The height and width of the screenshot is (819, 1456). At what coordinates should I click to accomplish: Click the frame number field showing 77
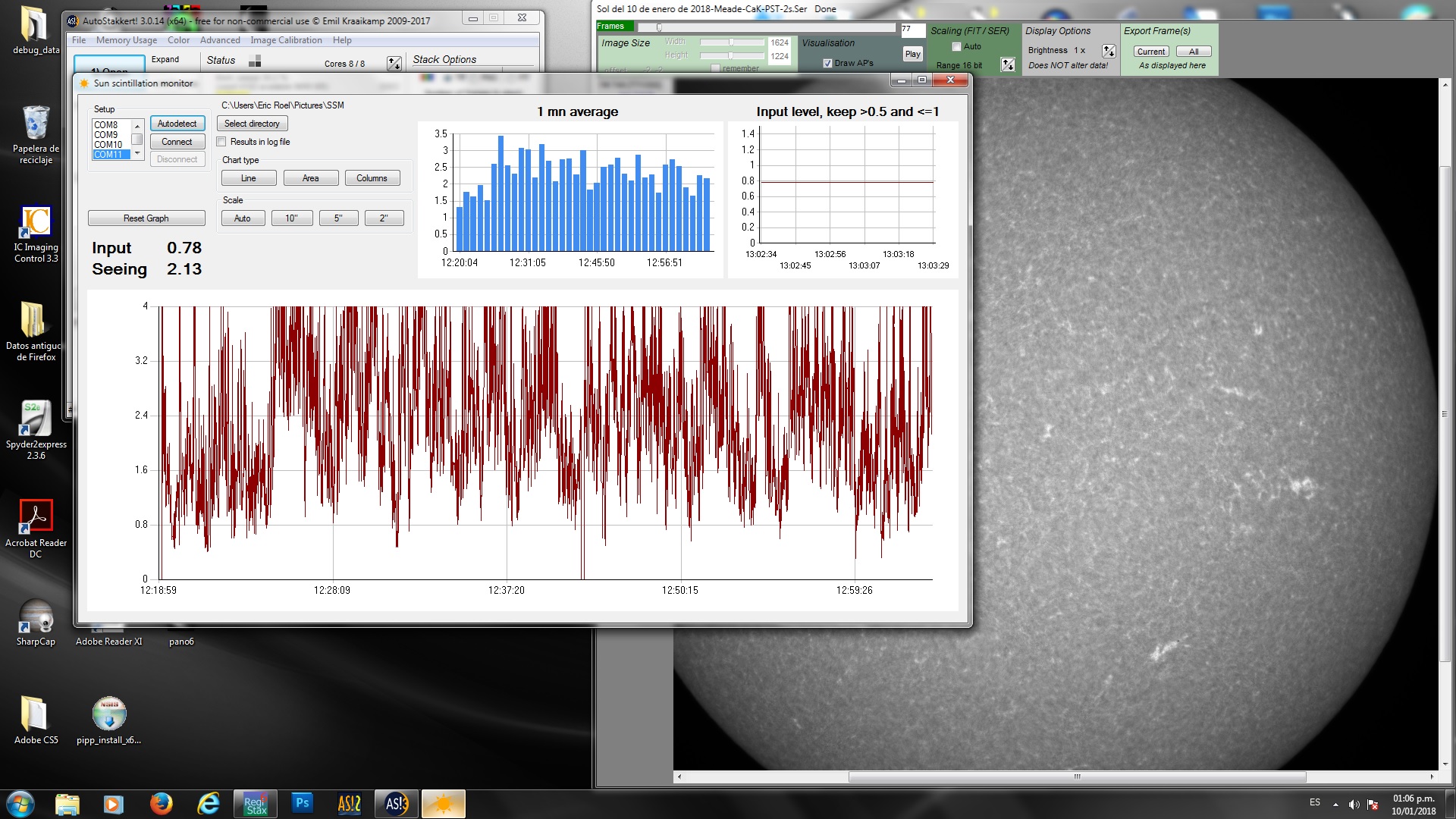click(912, 30)
